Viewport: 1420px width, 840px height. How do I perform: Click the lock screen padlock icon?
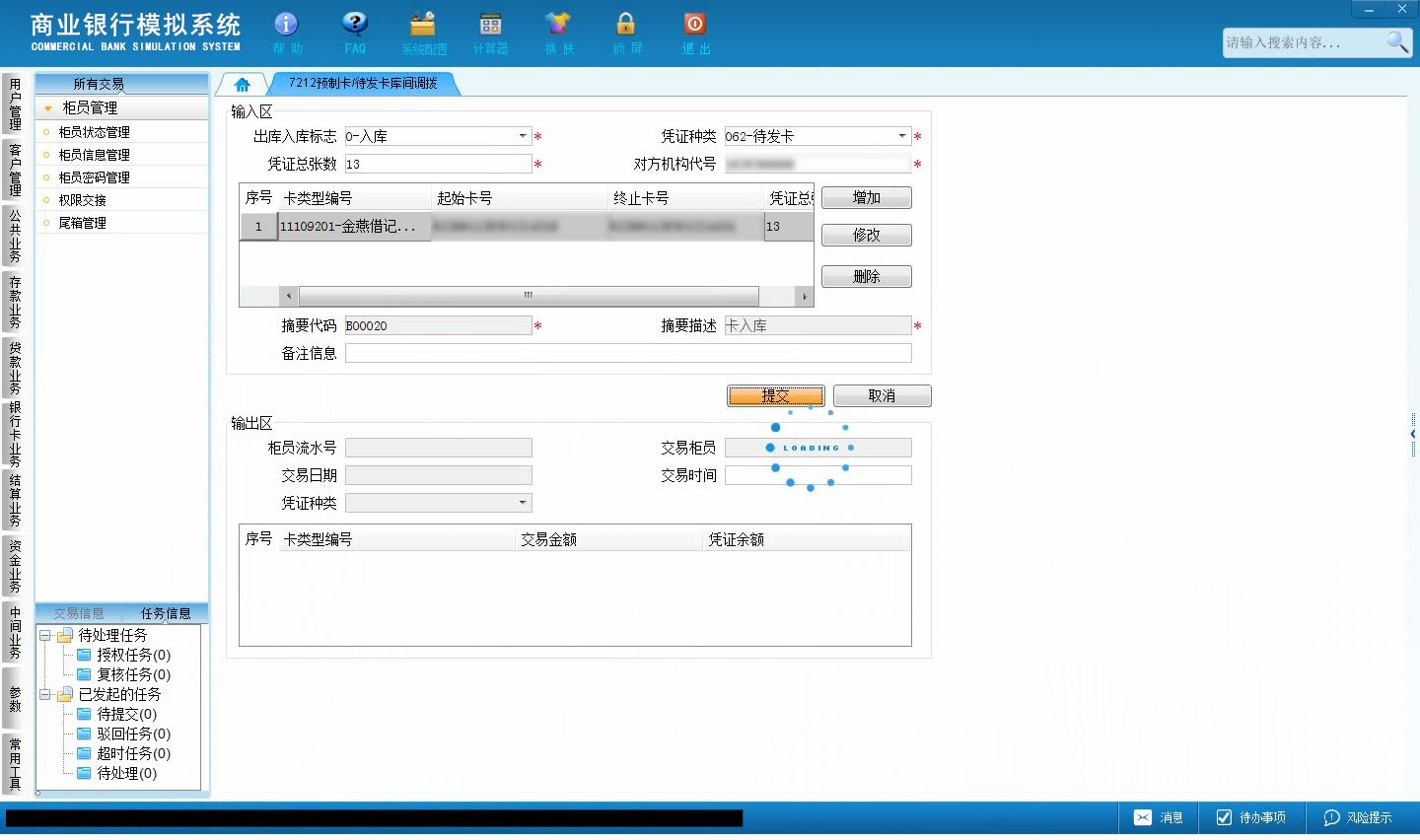click(x=626, y=24)
